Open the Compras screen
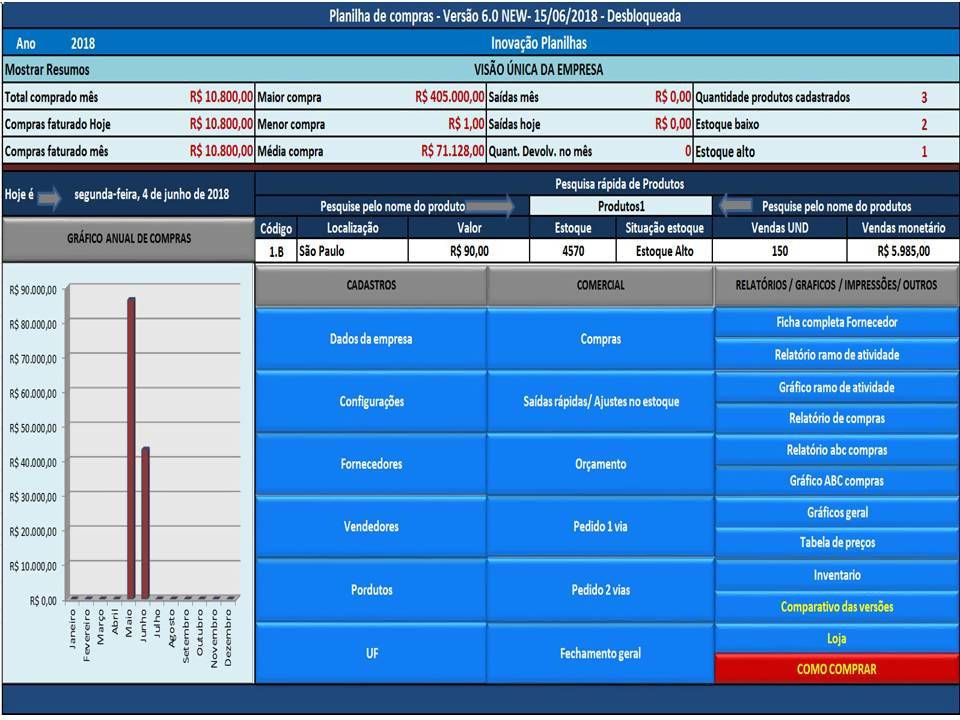The height and width of the screenshot is (720, 960). pyautogui.click(x=600, y=339)
